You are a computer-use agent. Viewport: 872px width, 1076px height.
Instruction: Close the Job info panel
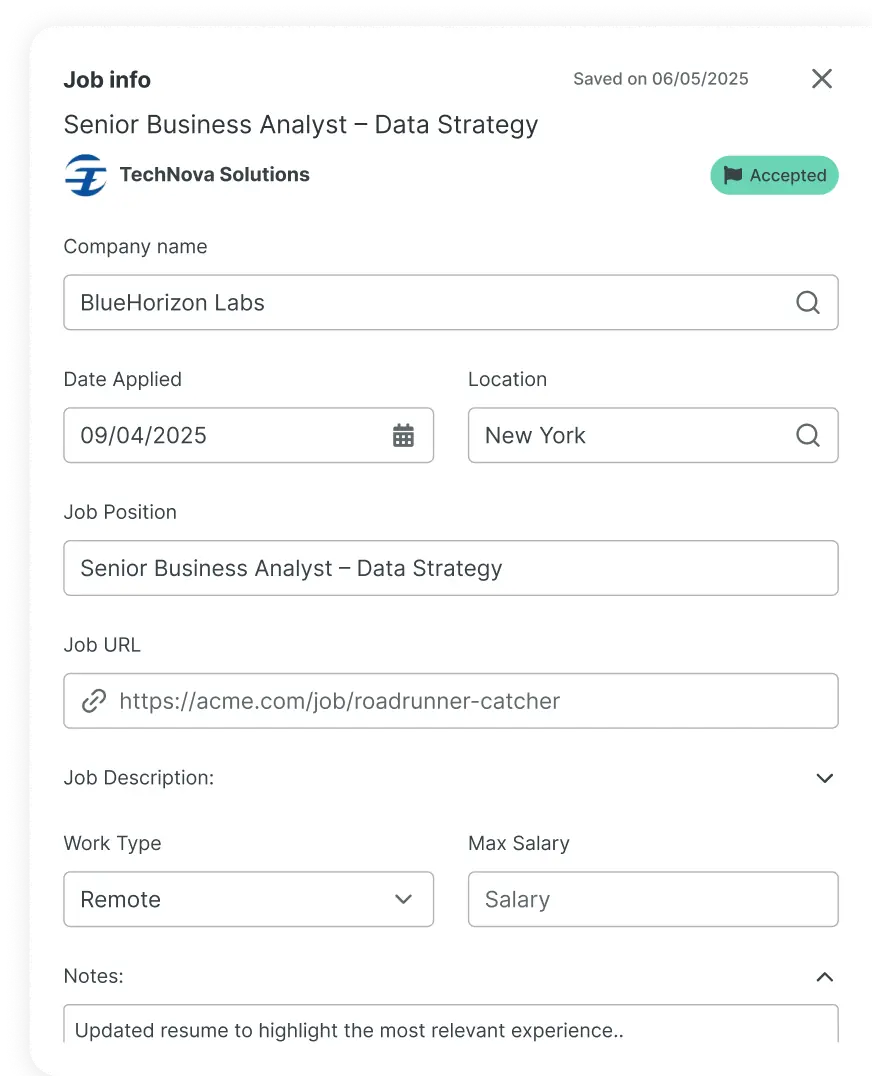[x=822, y=79]
